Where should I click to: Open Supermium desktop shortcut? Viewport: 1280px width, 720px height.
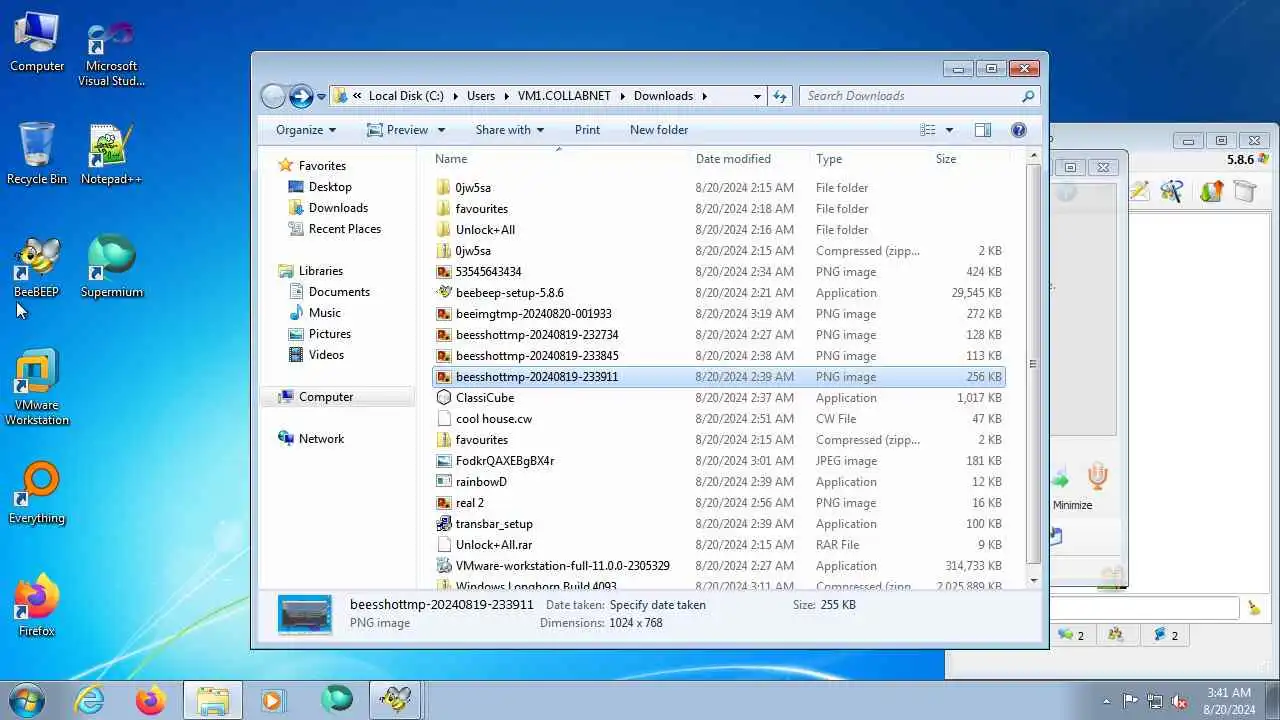click(x=112, y=268)
